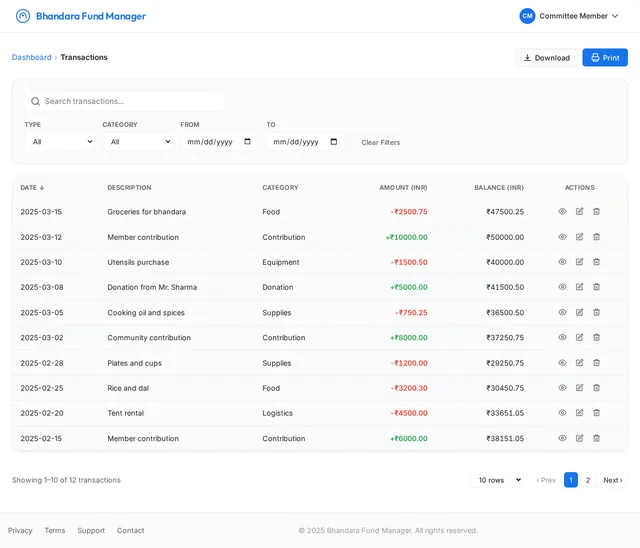Screen dimensions: 640x548
Task: Edit the Plates and cups transaction
Action: pos(579,363)
